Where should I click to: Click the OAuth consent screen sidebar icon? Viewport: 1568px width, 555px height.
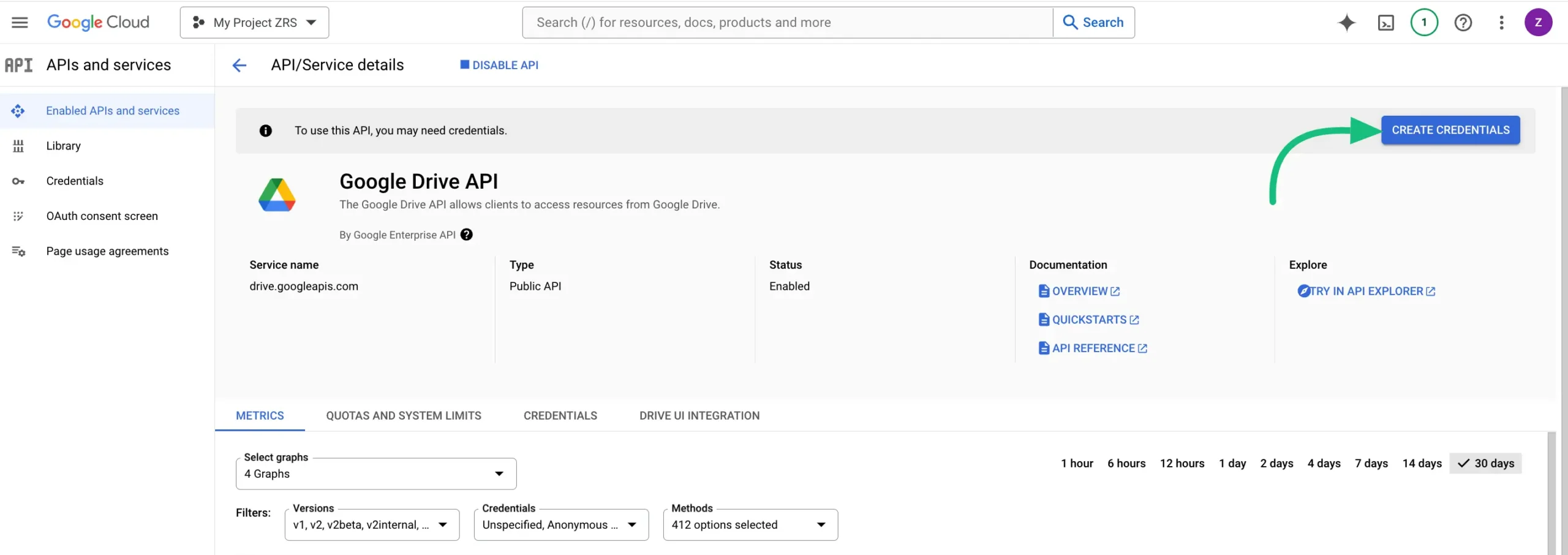(18, 216)
